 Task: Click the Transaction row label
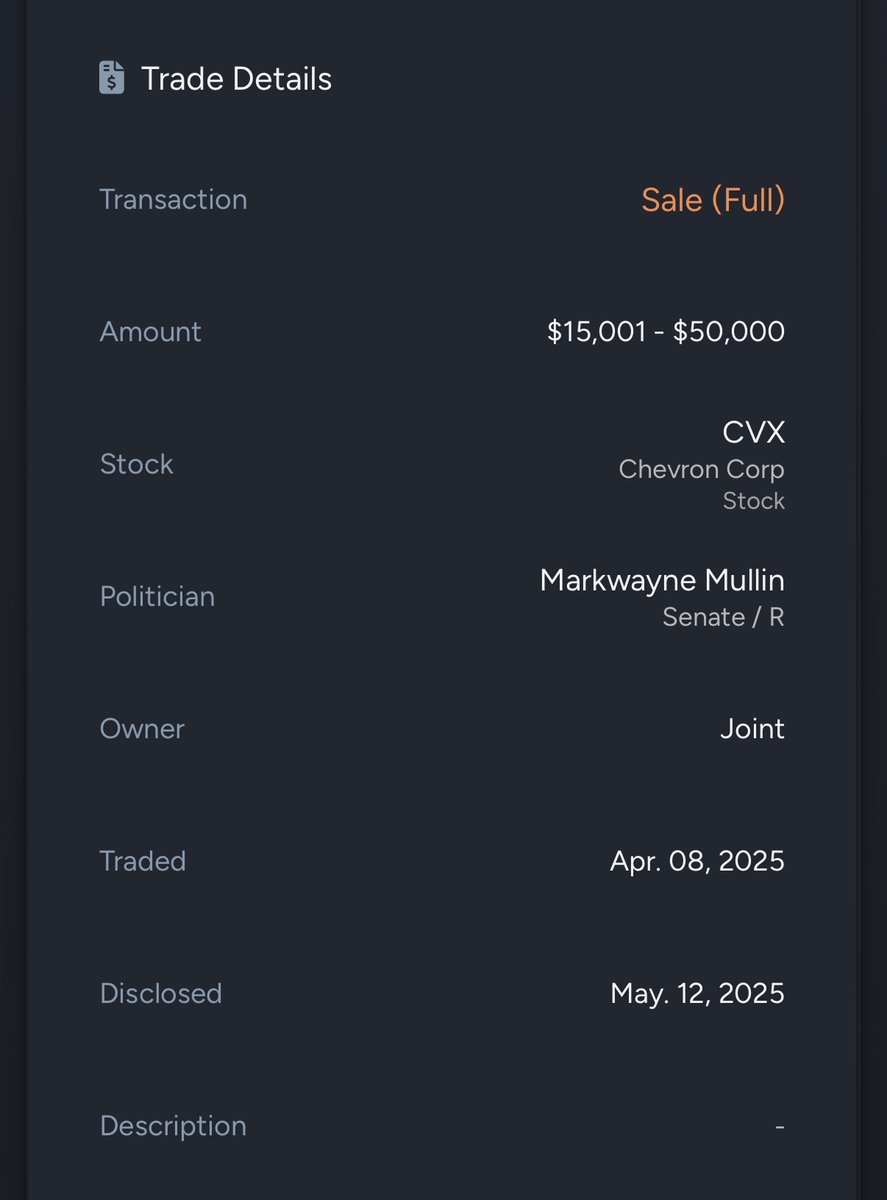173,199
